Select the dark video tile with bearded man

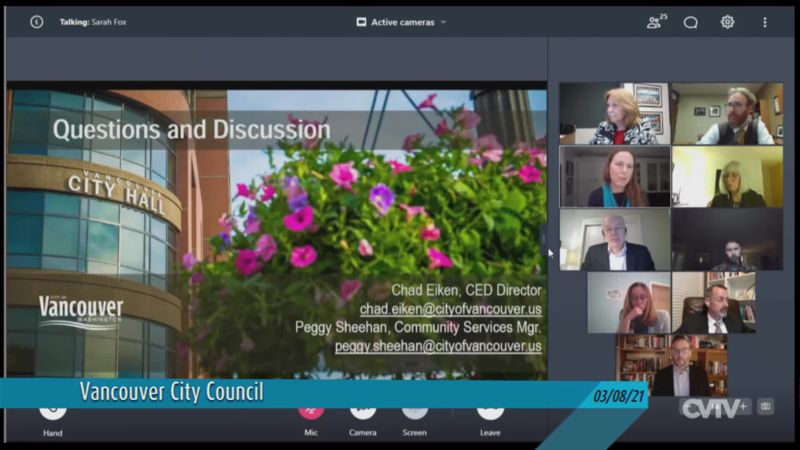point(728,239)
